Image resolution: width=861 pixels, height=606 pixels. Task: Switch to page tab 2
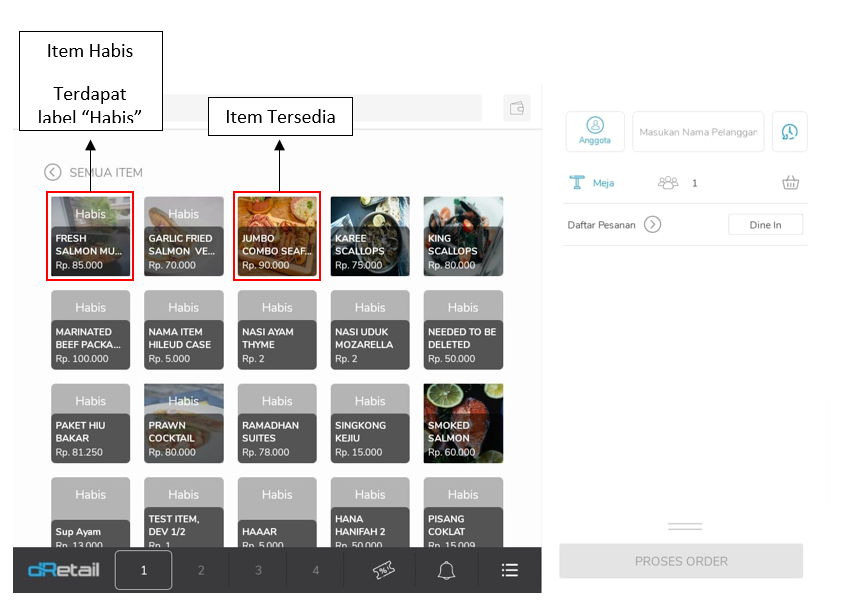[201, 570]
